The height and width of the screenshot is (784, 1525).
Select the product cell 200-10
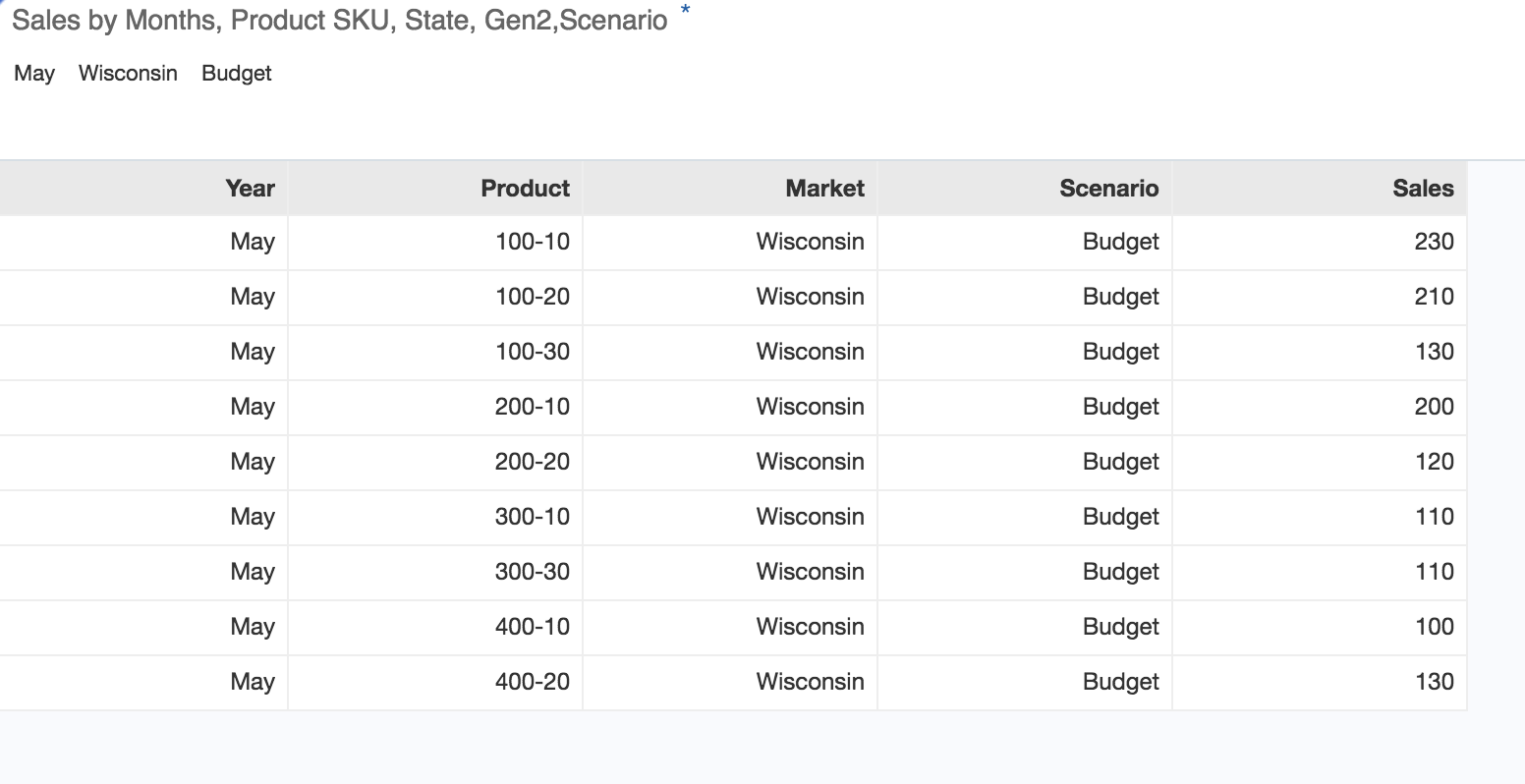532,407
